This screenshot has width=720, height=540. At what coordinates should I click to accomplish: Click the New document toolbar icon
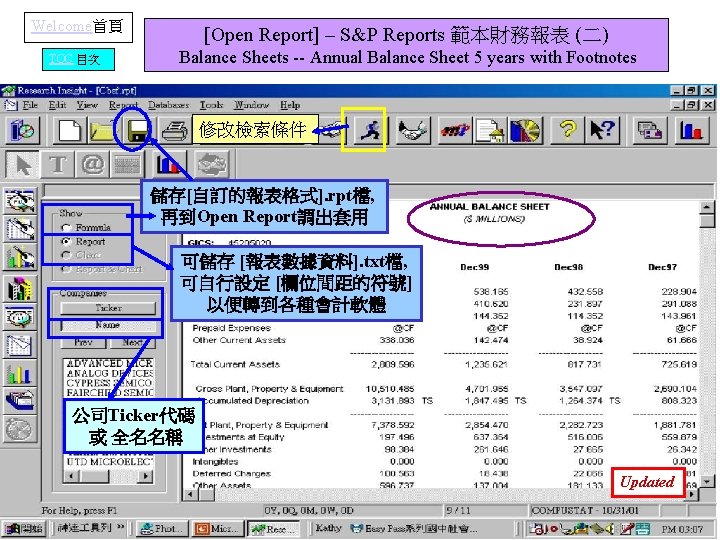coord(69,130)
